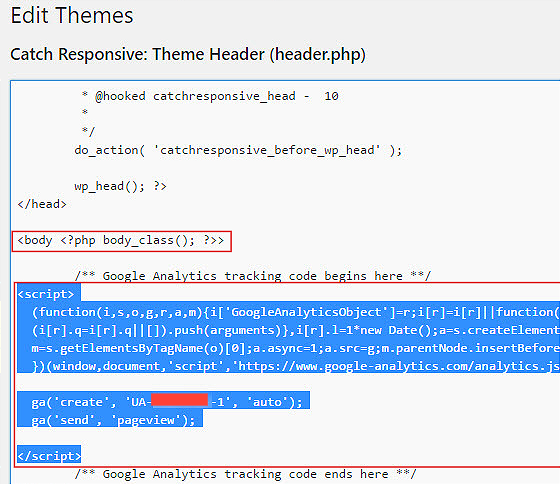The image size is (560, 484).
Task: Click the closing </head> tag line
Action: (42, 204)
